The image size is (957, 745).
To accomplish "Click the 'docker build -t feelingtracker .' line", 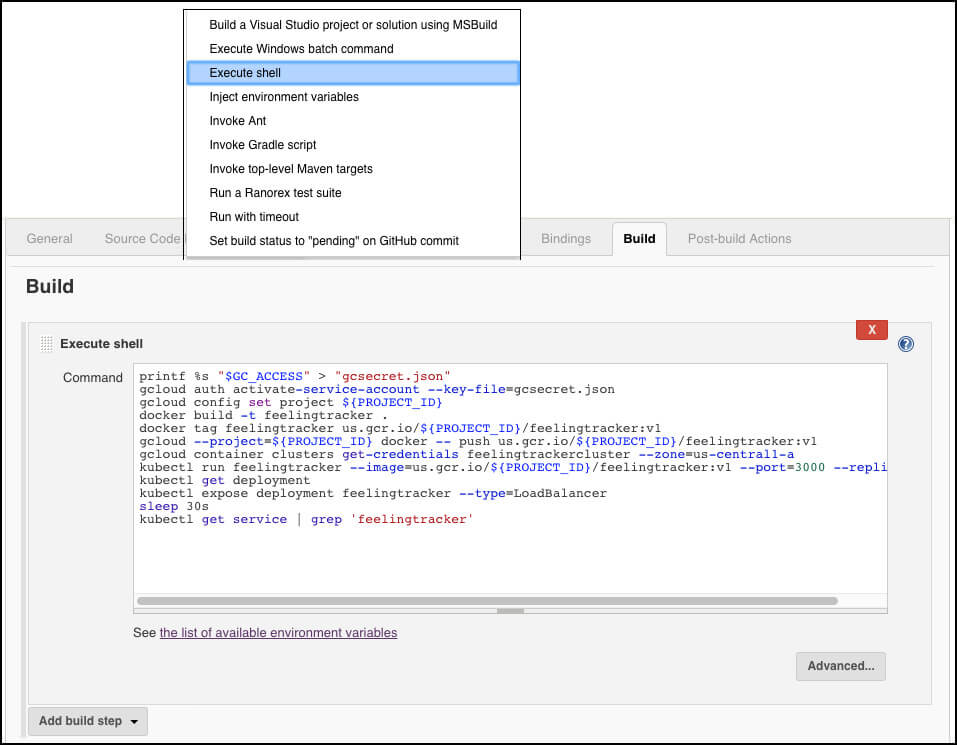I will click(x=264, y=416).
